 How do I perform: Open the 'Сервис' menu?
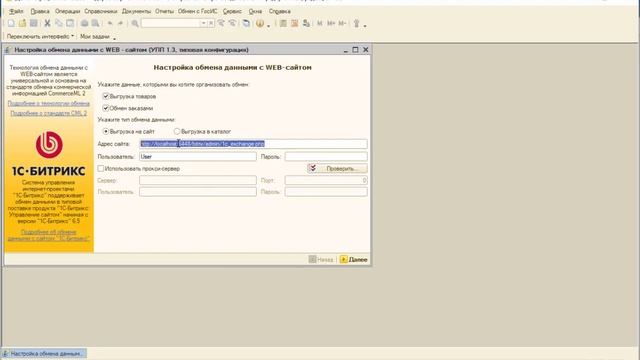(232, 11)
